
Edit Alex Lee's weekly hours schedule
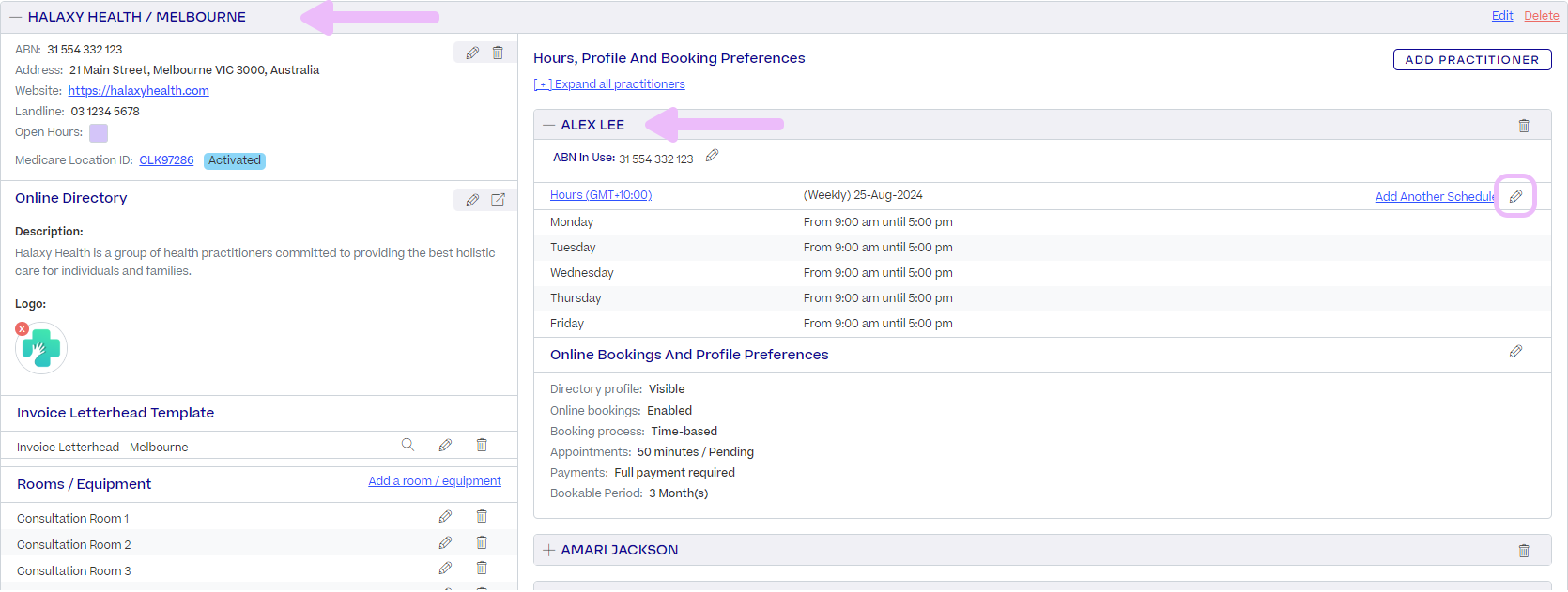1515,196
